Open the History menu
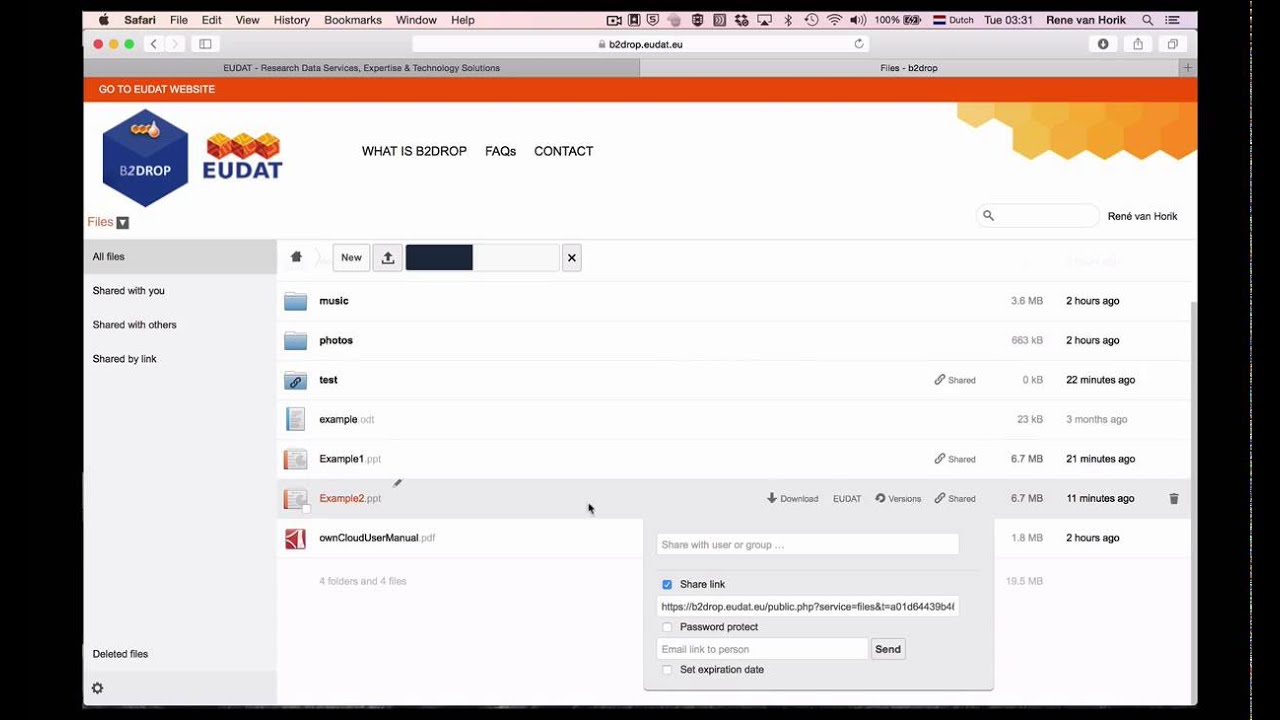Viewport: 1280px width, 720px height. 291,20
